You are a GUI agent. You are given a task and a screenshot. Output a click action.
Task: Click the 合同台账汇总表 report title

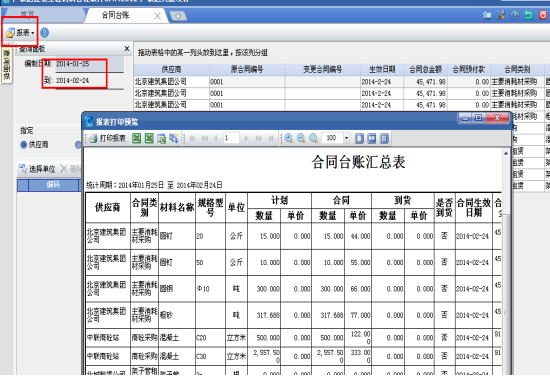coord(358,162)
